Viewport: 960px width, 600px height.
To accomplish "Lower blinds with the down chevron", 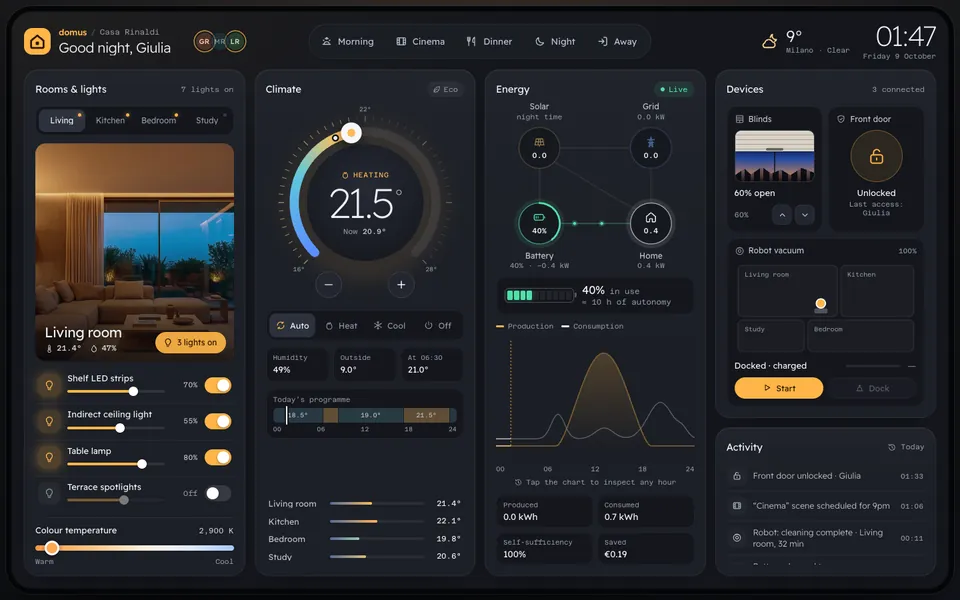I will tap(804, 215).
